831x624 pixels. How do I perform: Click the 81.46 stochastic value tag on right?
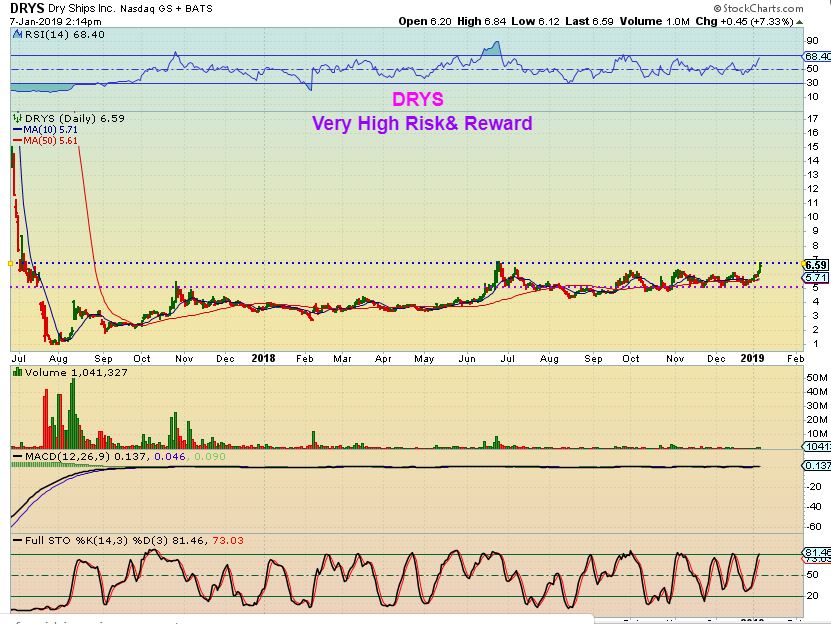[x=817, y=552]
